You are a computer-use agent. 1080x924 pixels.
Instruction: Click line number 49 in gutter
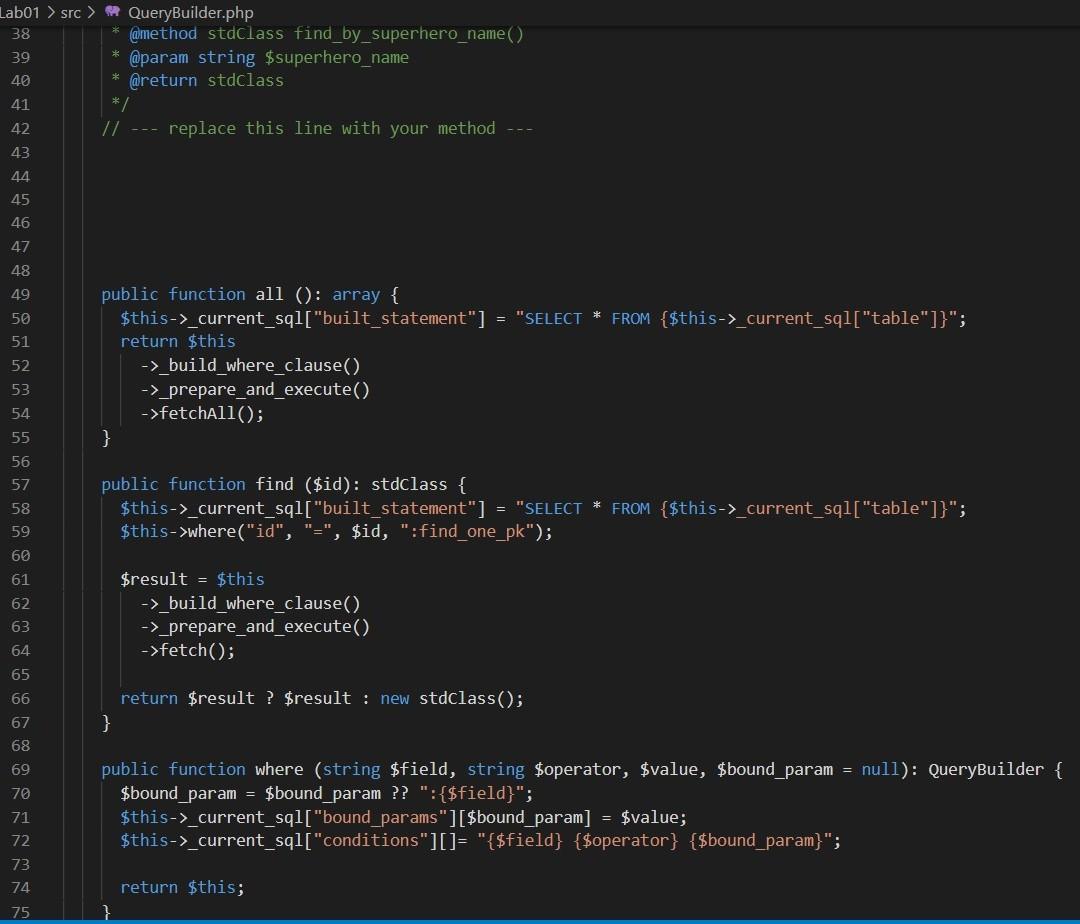point(21,295)
